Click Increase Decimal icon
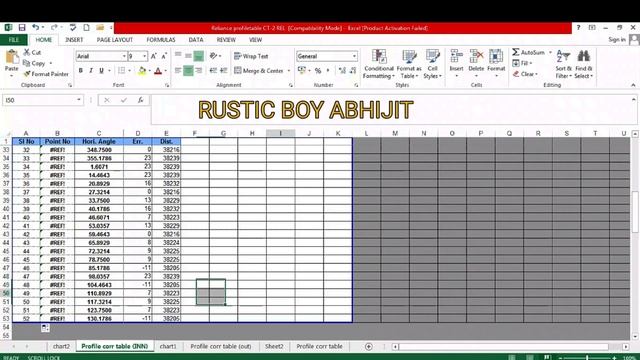 click(342, 71)
